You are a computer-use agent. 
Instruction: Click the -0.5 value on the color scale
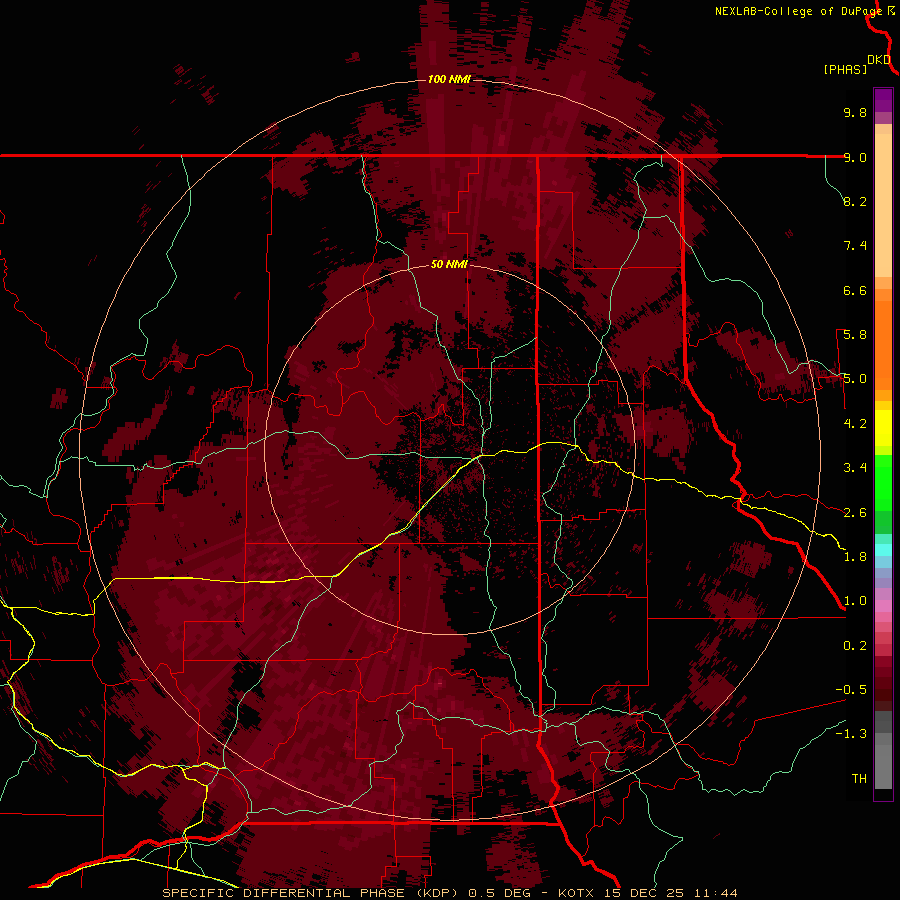click(851, 690)
